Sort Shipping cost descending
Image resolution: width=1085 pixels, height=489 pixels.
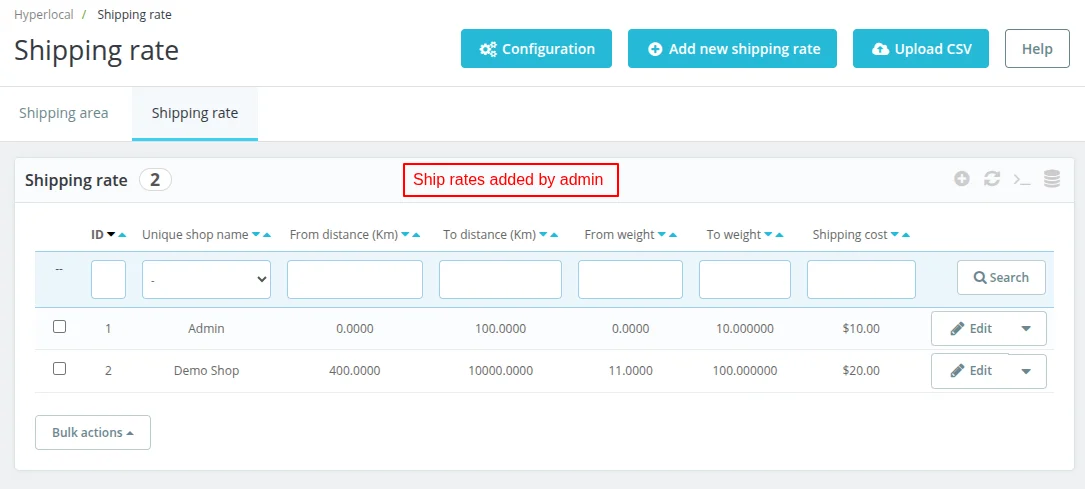point(895,235)
